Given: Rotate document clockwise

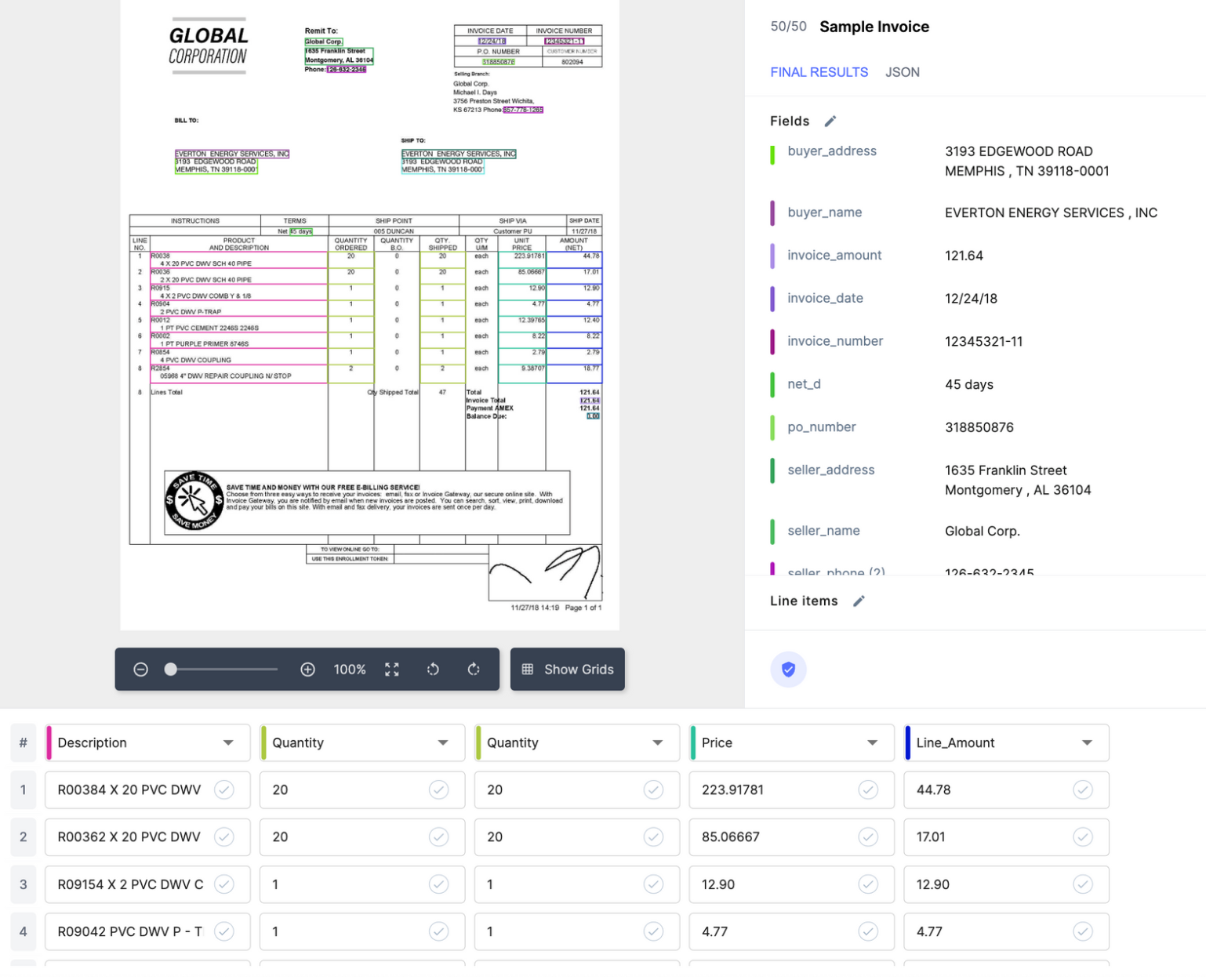Looking at the screenshot, I should pyautogui.click(x=474, y=669).
